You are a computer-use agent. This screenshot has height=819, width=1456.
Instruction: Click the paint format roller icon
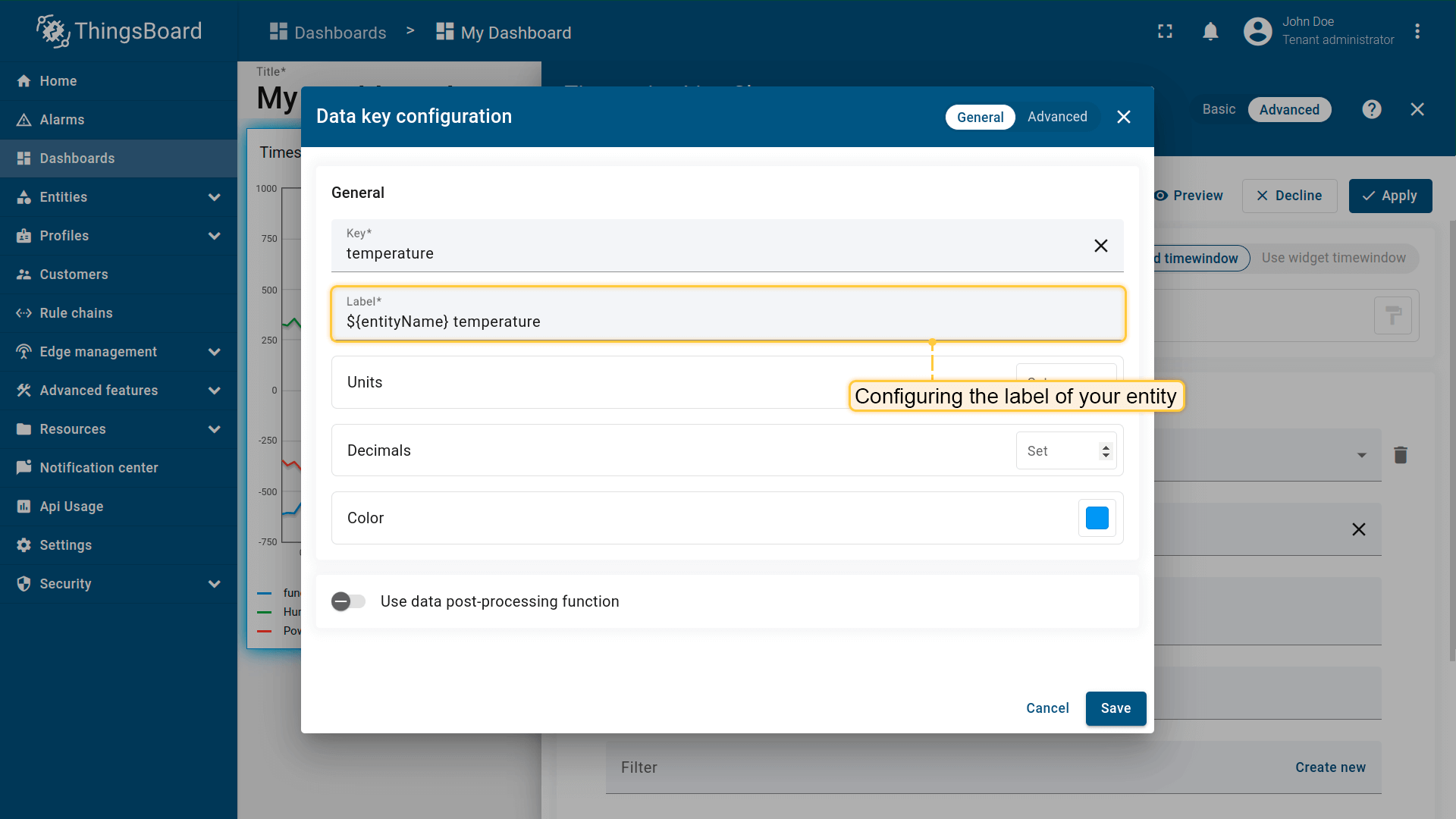coord(1392,315)
